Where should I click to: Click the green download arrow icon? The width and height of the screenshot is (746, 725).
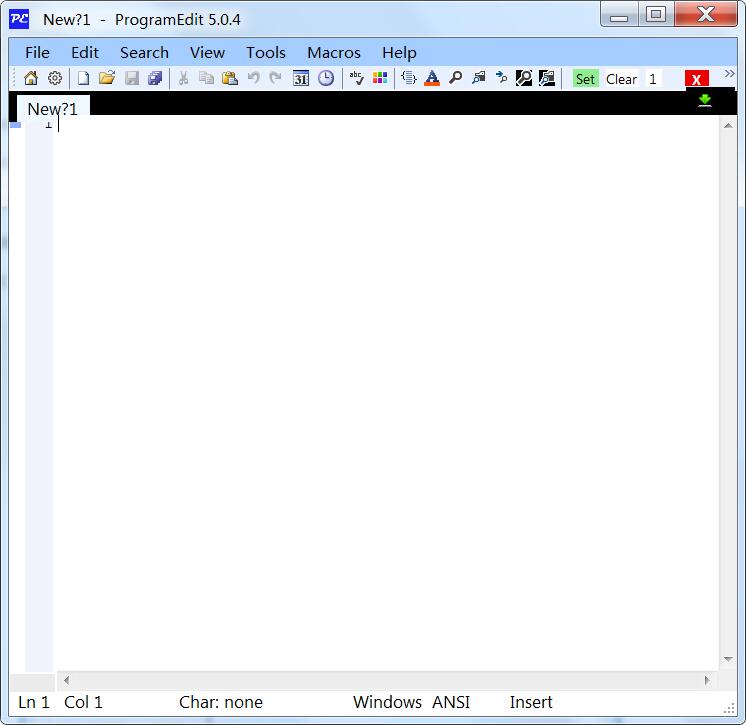coord(705,100)
